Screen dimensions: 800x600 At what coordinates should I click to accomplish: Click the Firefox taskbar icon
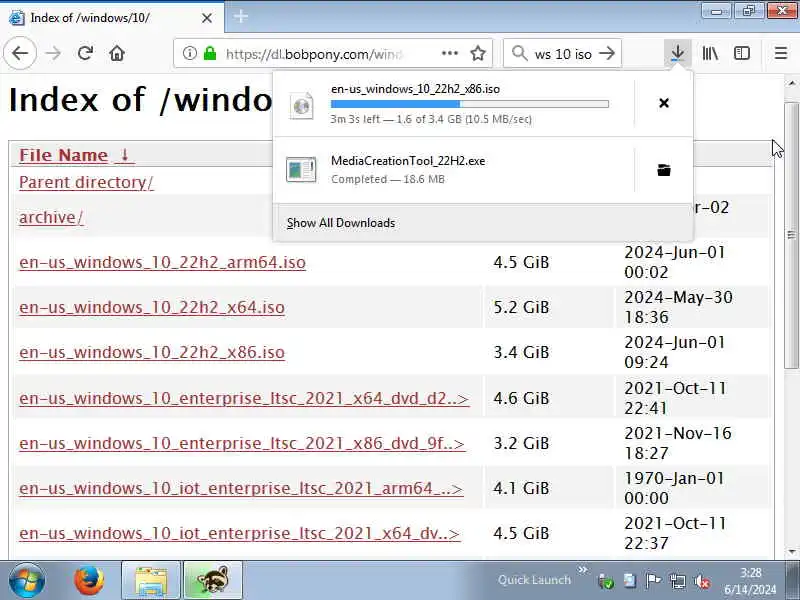point(89,580)
